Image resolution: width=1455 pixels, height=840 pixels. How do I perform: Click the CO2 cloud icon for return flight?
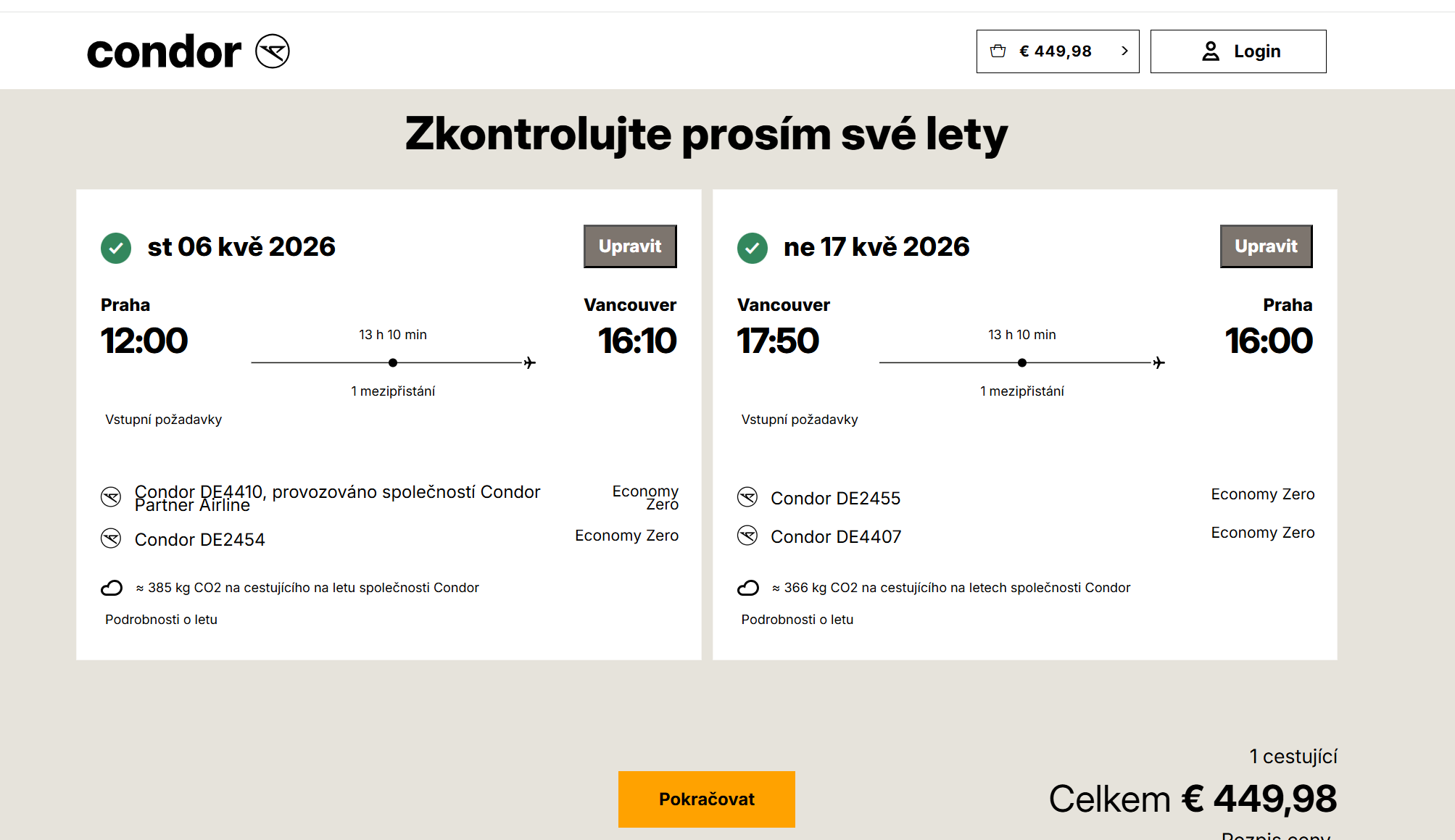[x=747, y=588]
